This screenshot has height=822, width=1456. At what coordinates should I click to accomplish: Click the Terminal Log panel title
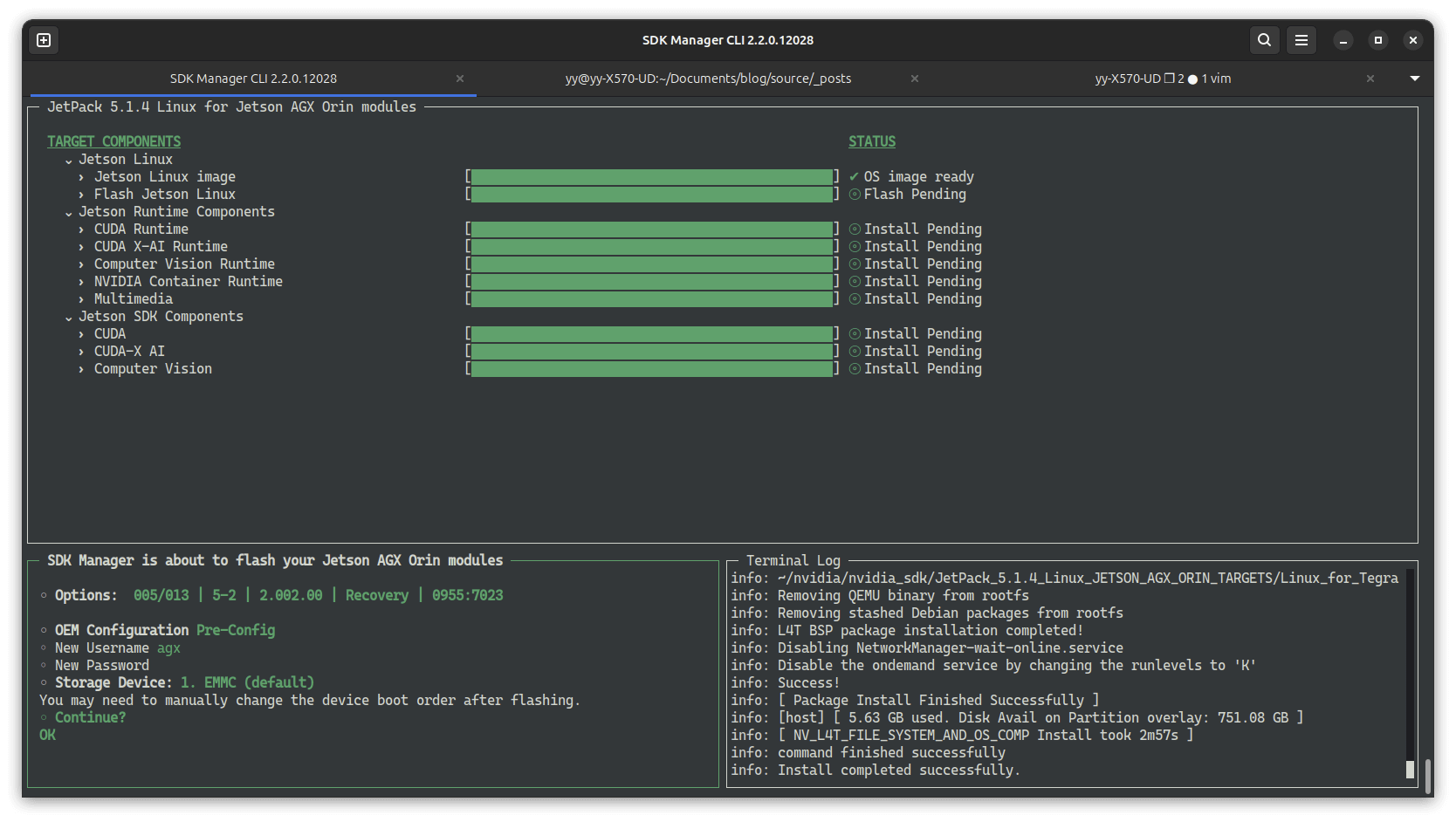click(793, 560)
